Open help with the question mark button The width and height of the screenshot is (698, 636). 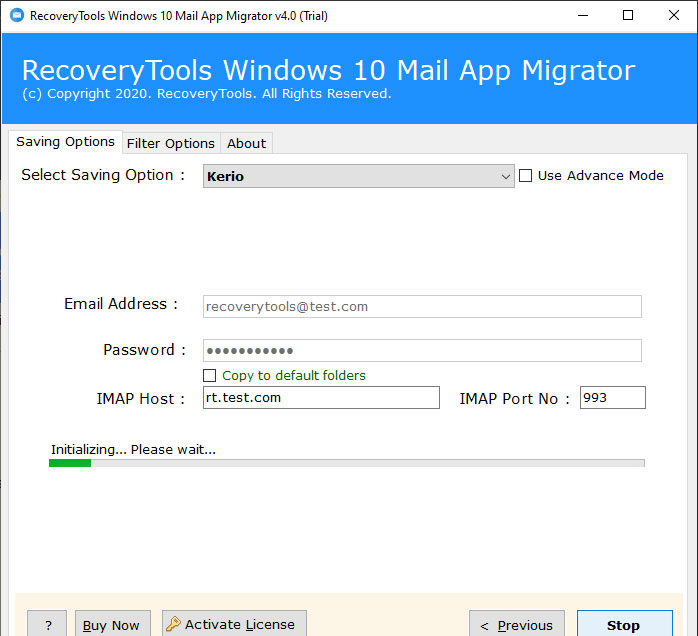[x=47, y=624]
